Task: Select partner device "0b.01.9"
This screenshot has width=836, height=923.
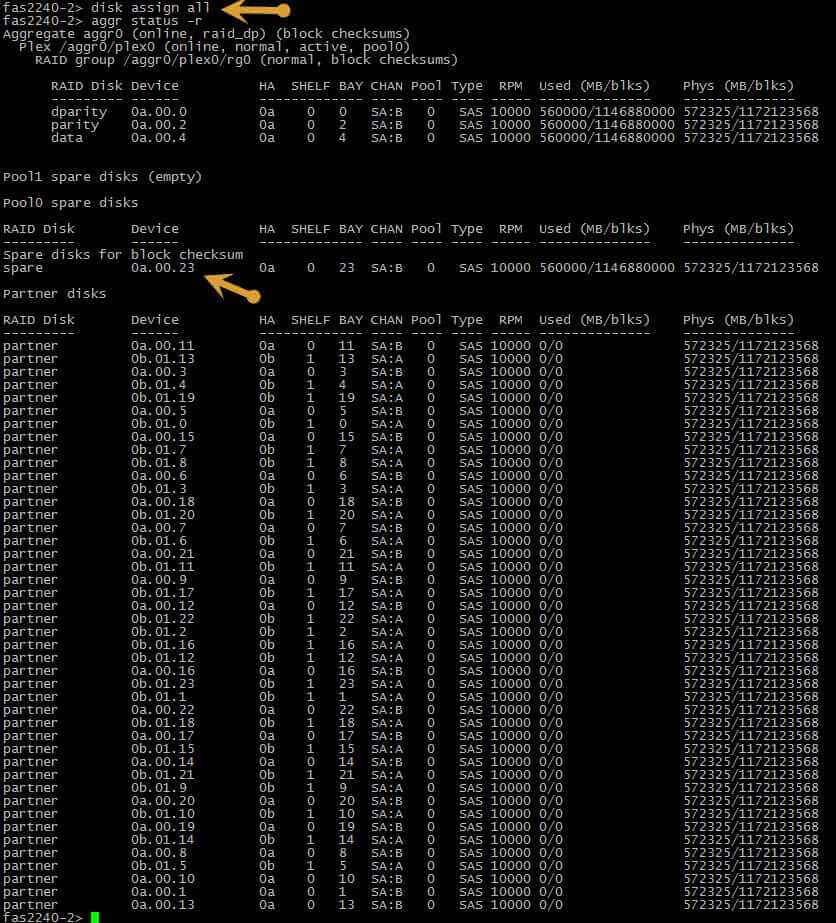Action: [158, 788]
